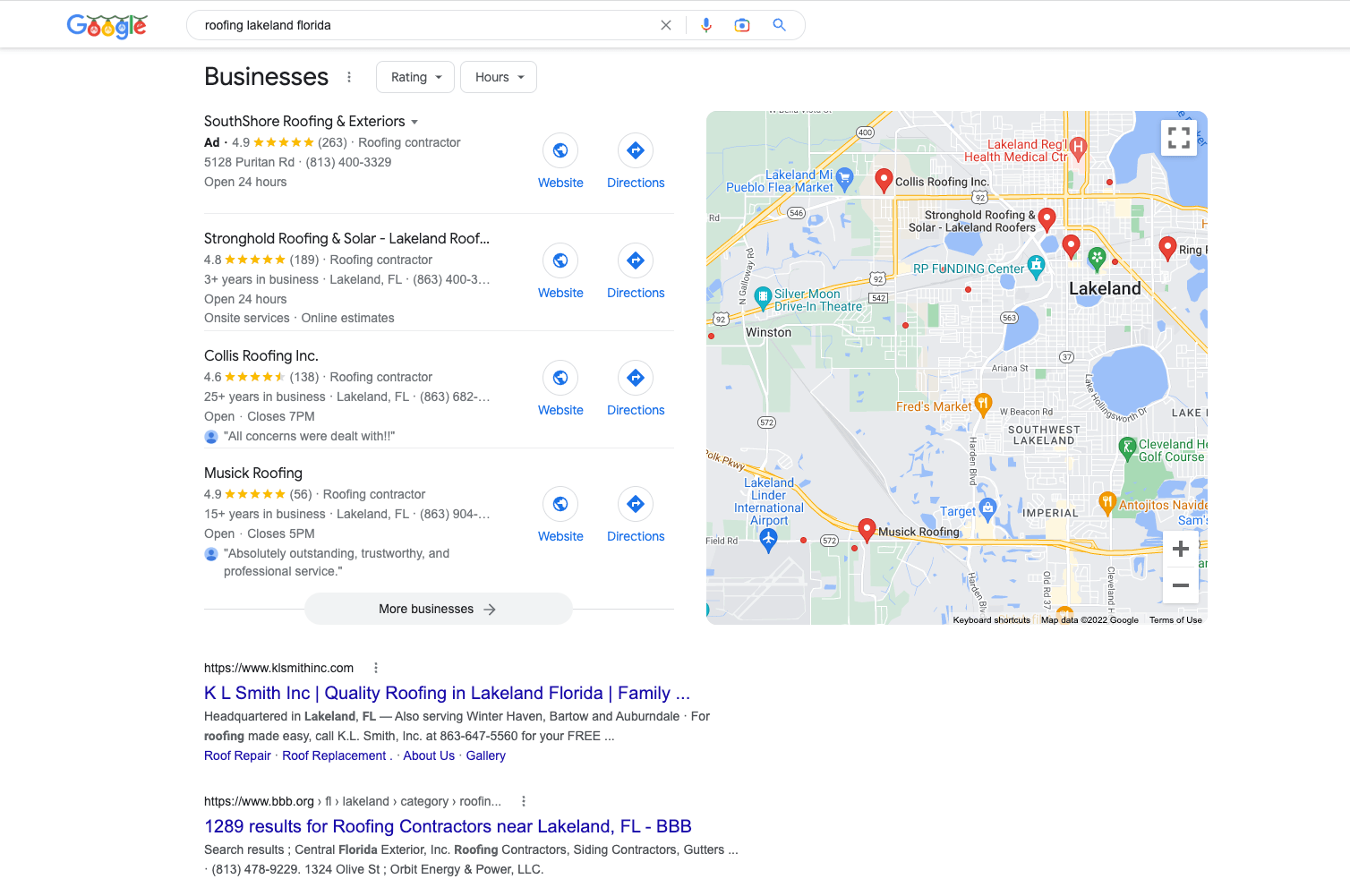Select Musick Roofing pin on map
Screen dimensions: 1350x896
(x=867, y=528)
